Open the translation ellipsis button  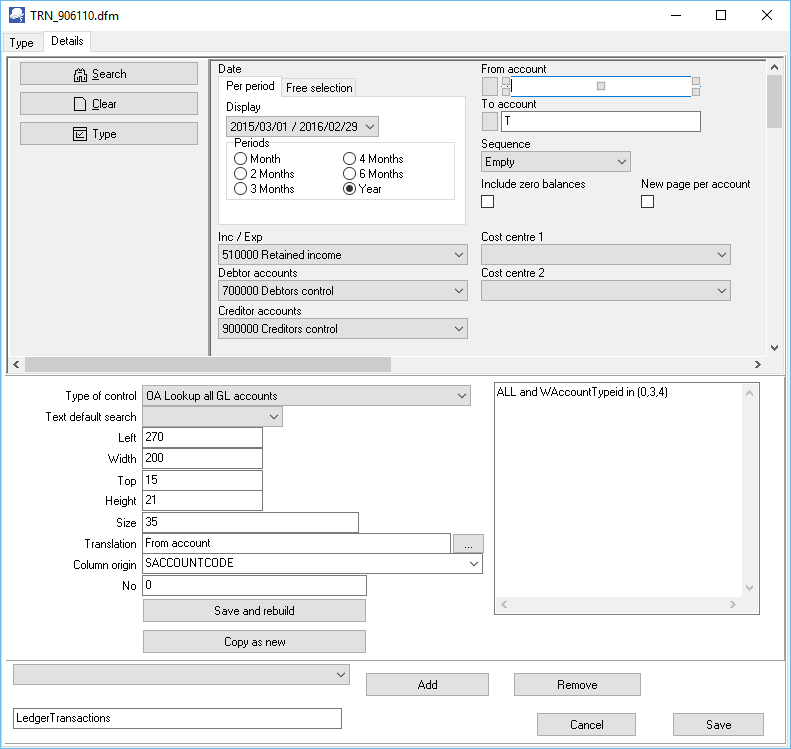click(x=468, y=543)
